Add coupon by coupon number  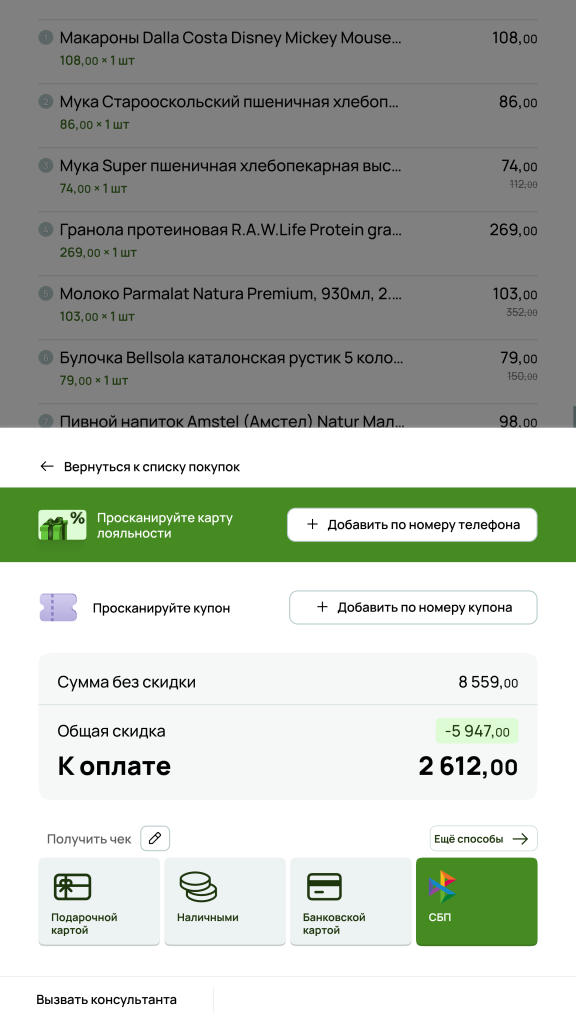click(413, 607)
